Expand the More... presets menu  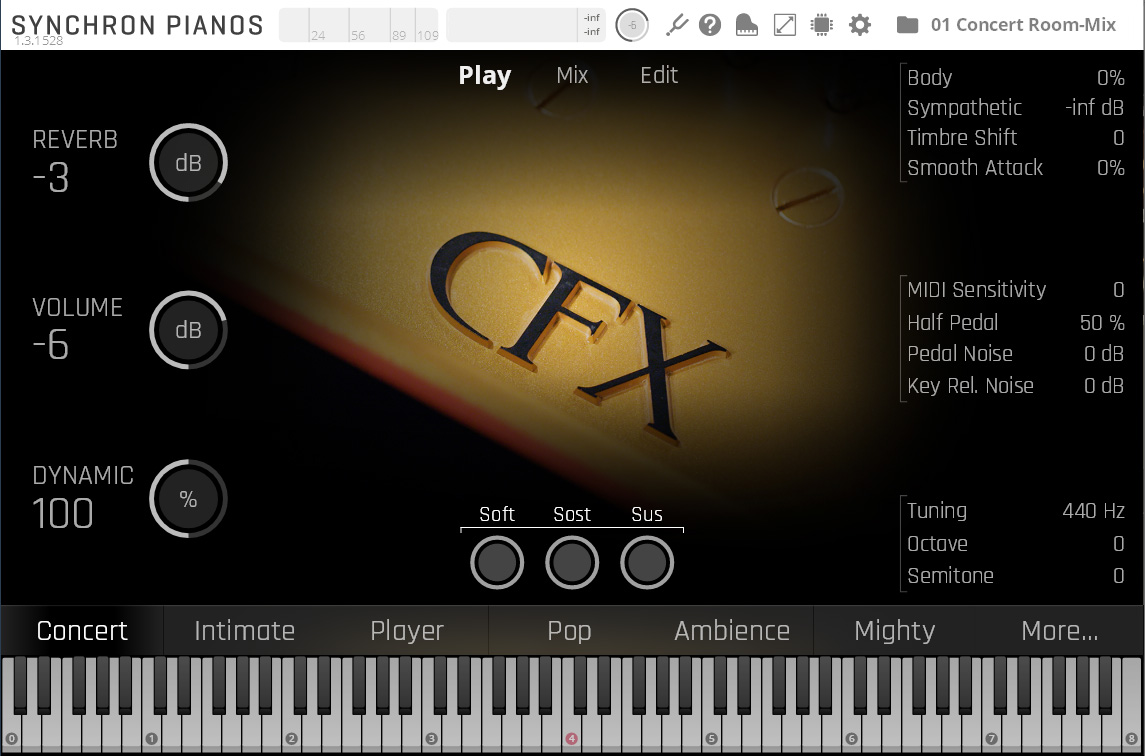point(1059,631)
